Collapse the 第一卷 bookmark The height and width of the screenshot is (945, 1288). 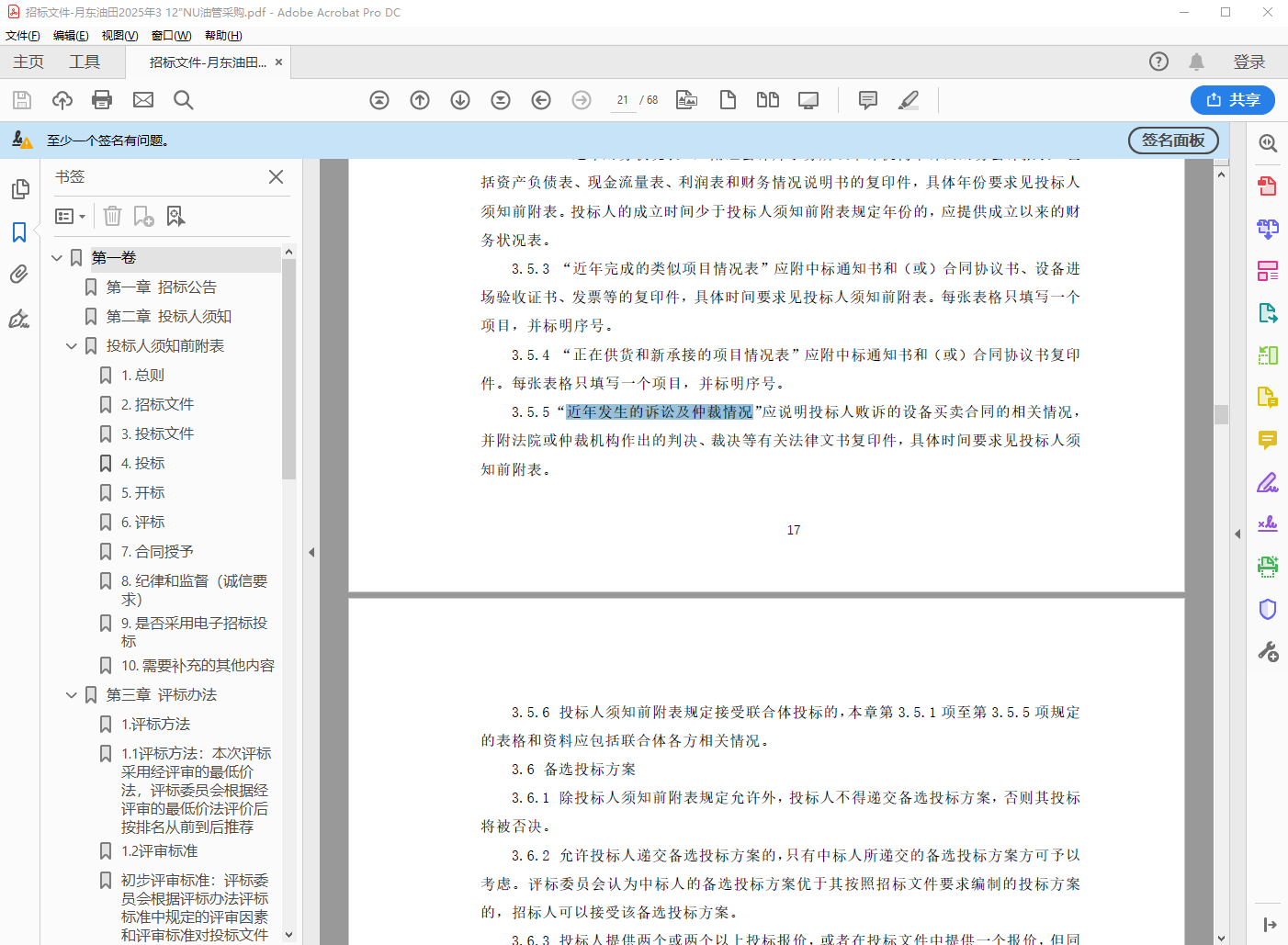[x=57, y=258]
